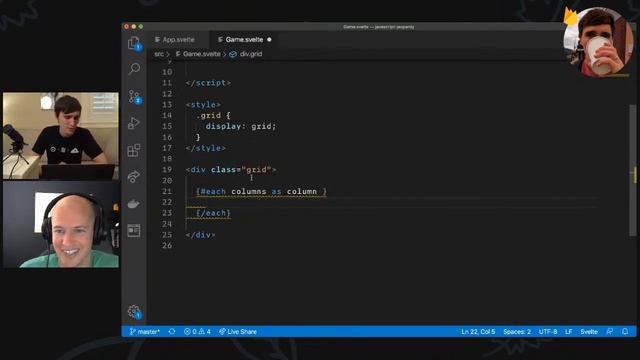Viewport: 640px width, 360px height.
Task: Open the Explorer view in activity bar
Action: (134, 43)
